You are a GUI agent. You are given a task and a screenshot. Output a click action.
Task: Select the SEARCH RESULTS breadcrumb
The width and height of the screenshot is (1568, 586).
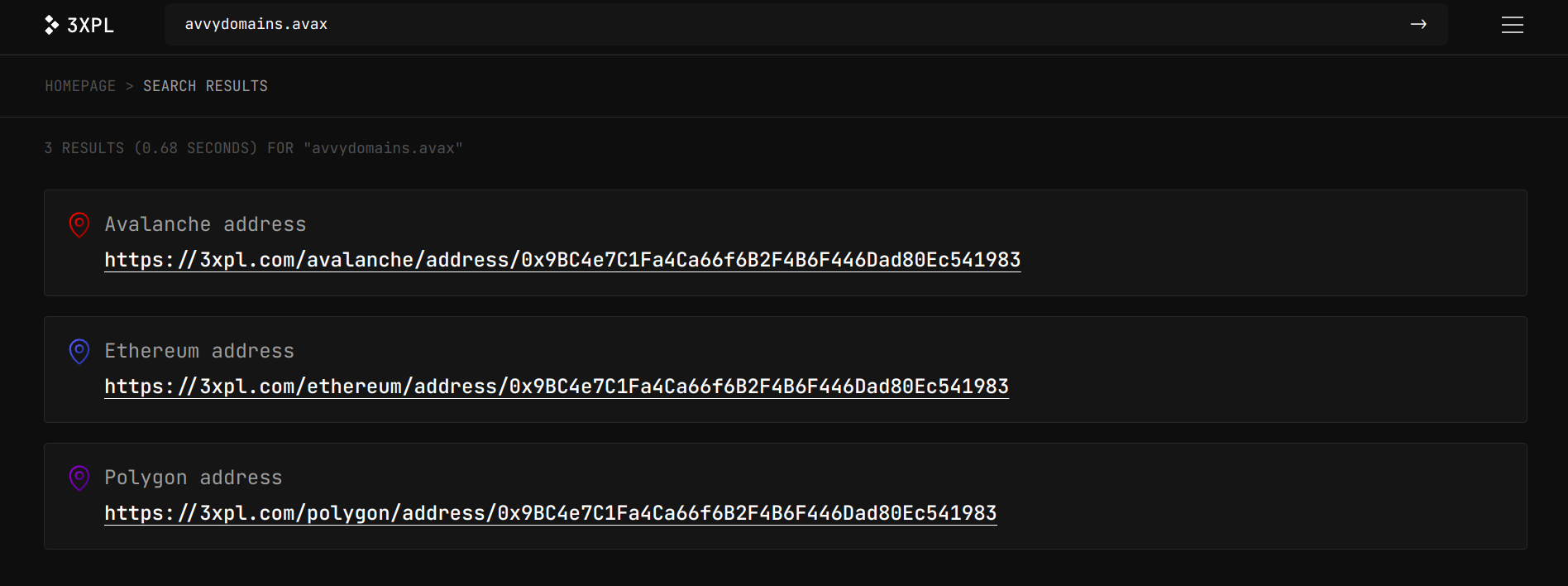(205, 86)
